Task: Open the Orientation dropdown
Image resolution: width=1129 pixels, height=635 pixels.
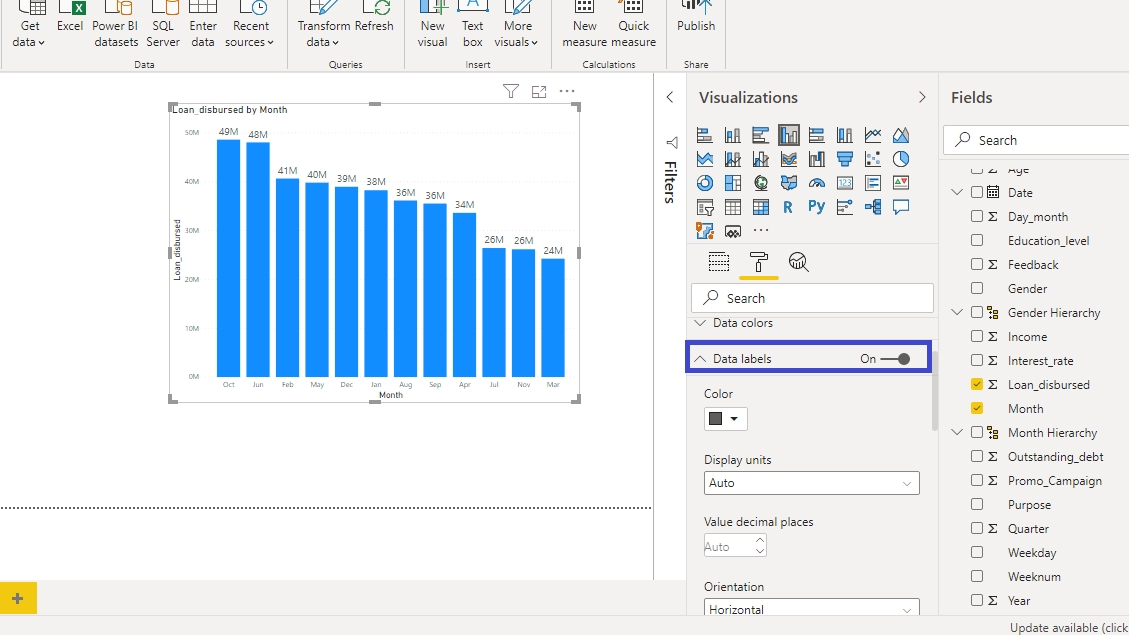Action: 811,609
